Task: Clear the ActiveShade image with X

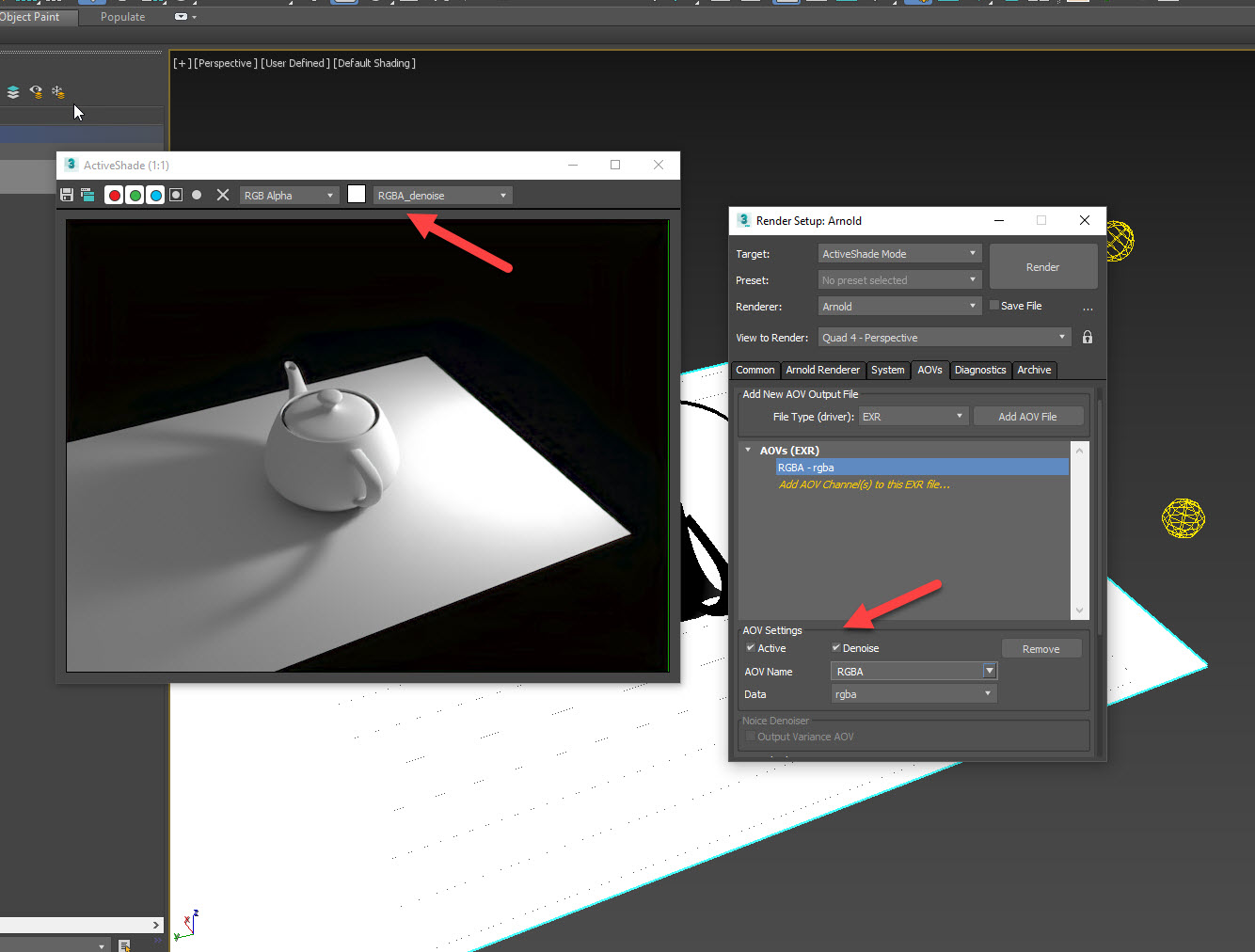Action: click(x=223, y=195)
